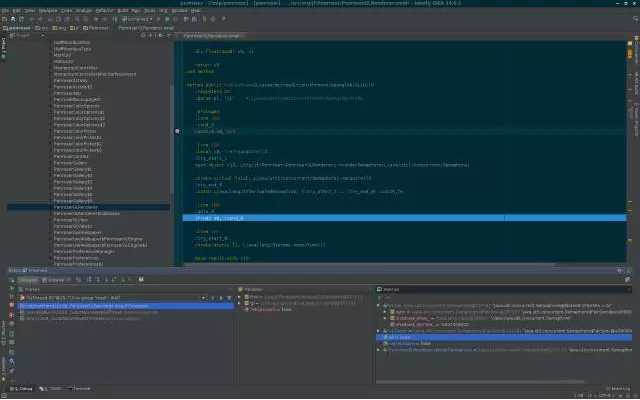The width and height of the screenshot is (640, 400).
Task: Click the next frame down-arrow icon
Action: click(x=221, y=298)
